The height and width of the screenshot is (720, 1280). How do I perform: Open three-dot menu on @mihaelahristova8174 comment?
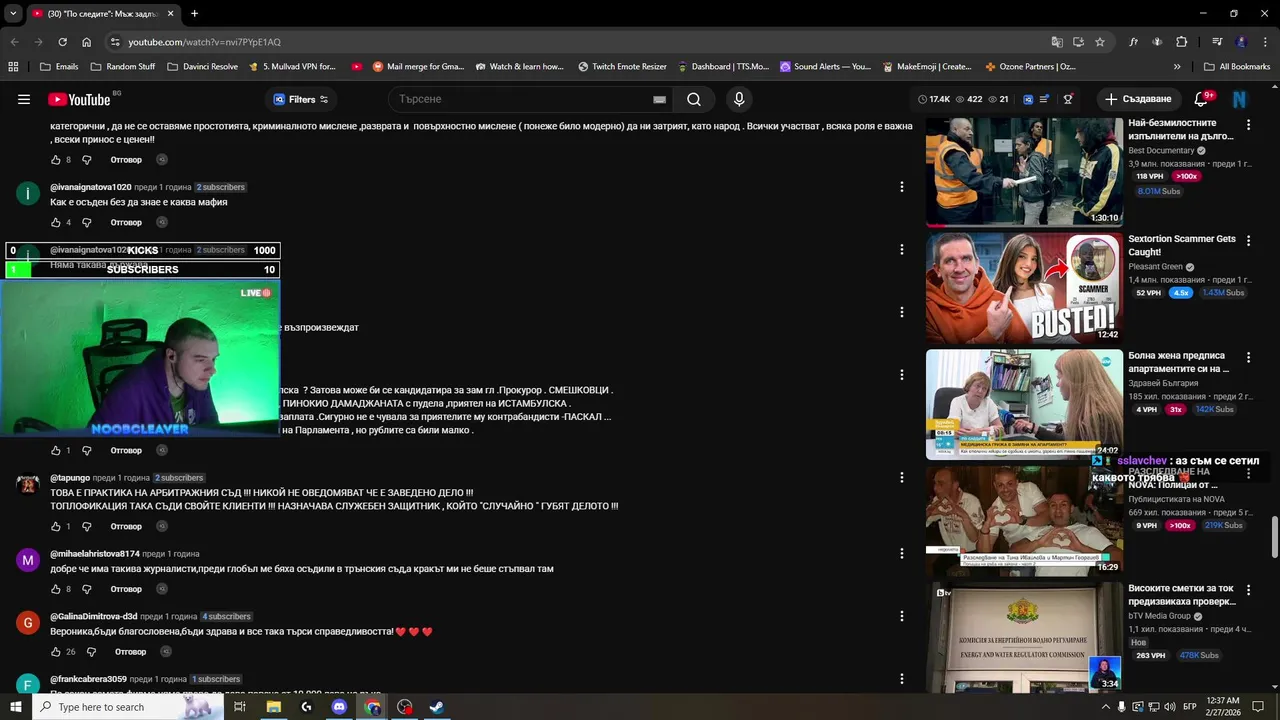901,553
